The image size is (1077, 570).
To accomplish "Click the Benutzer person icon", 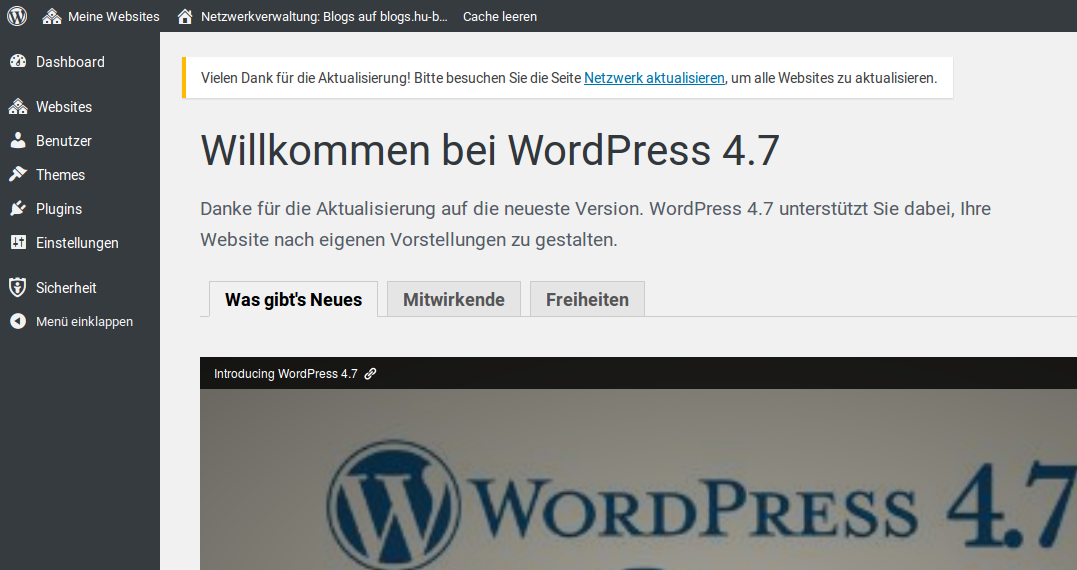I will pos(18,141).
